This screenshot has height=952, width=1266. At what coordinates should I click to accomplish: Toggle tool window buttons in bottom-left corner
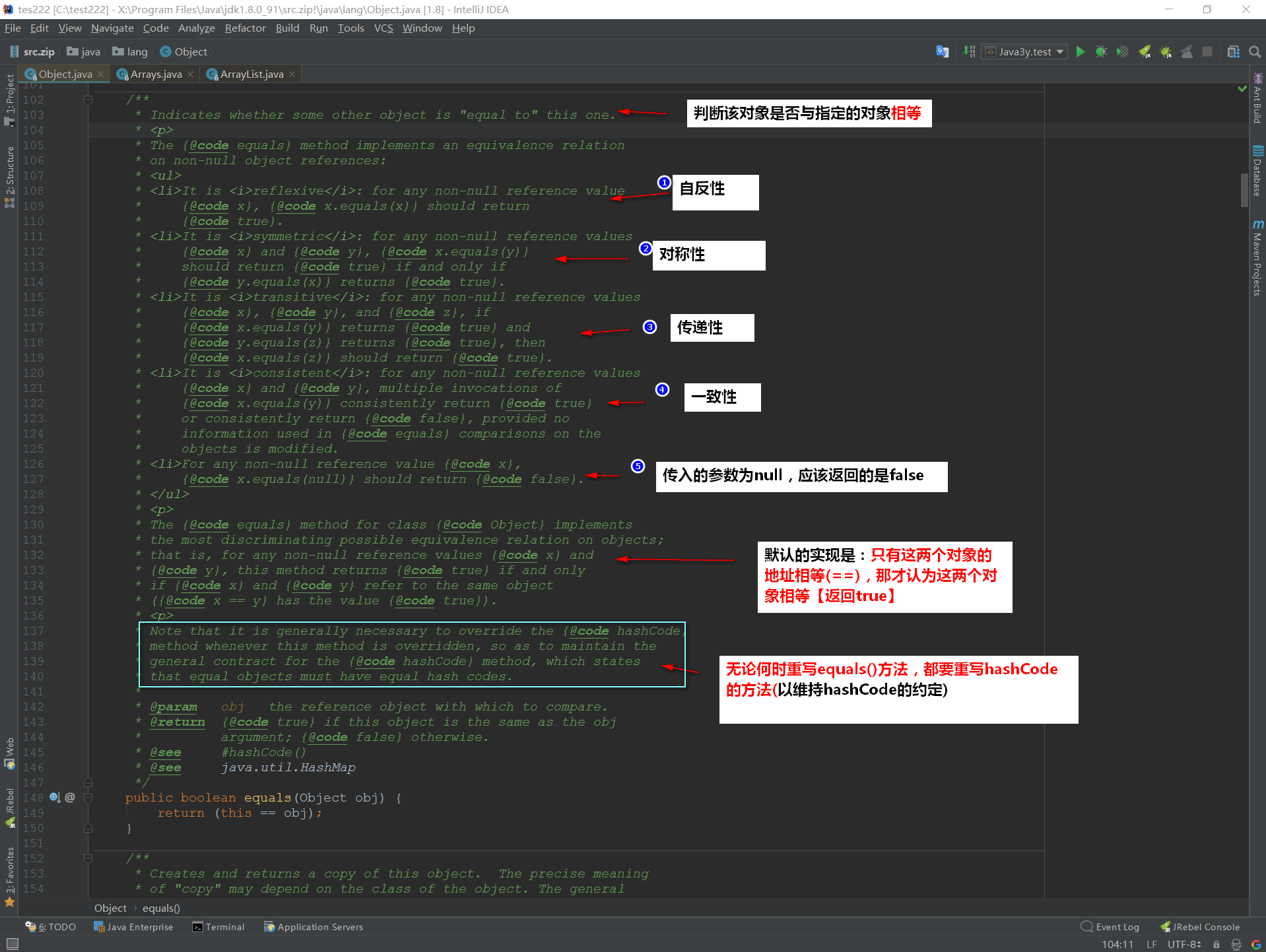(12, 944)
